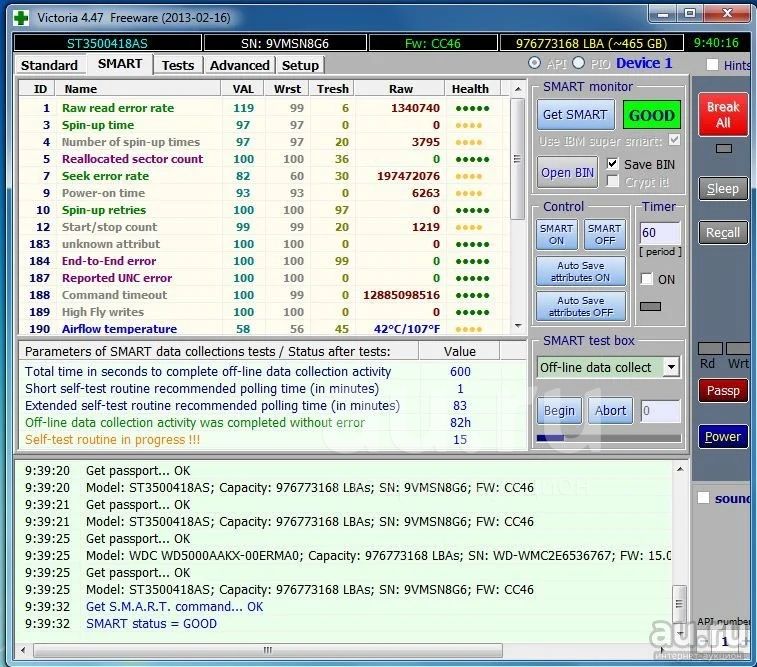Toggle the sound checkbox
The height and width of the screenshot is (667, 757).
click(x=703, y=498)
